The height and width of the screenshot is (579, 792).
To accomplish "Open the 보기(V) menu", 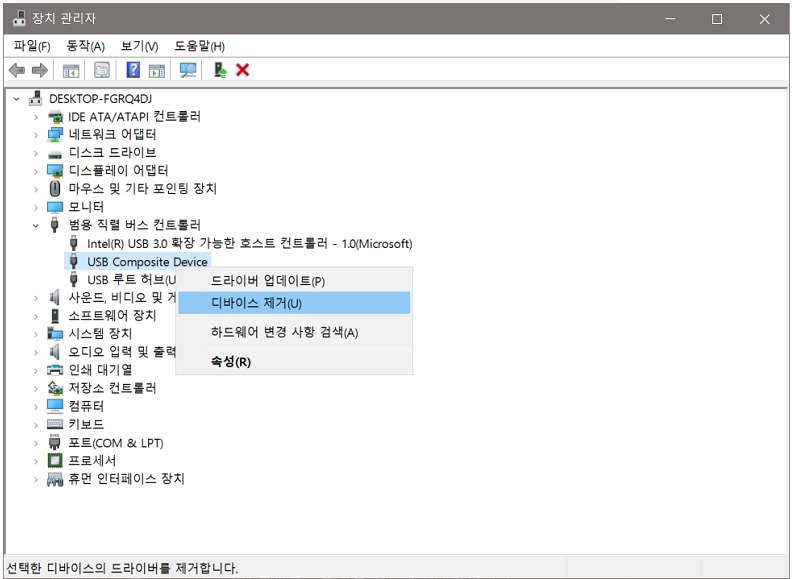I will pos(139,46).
